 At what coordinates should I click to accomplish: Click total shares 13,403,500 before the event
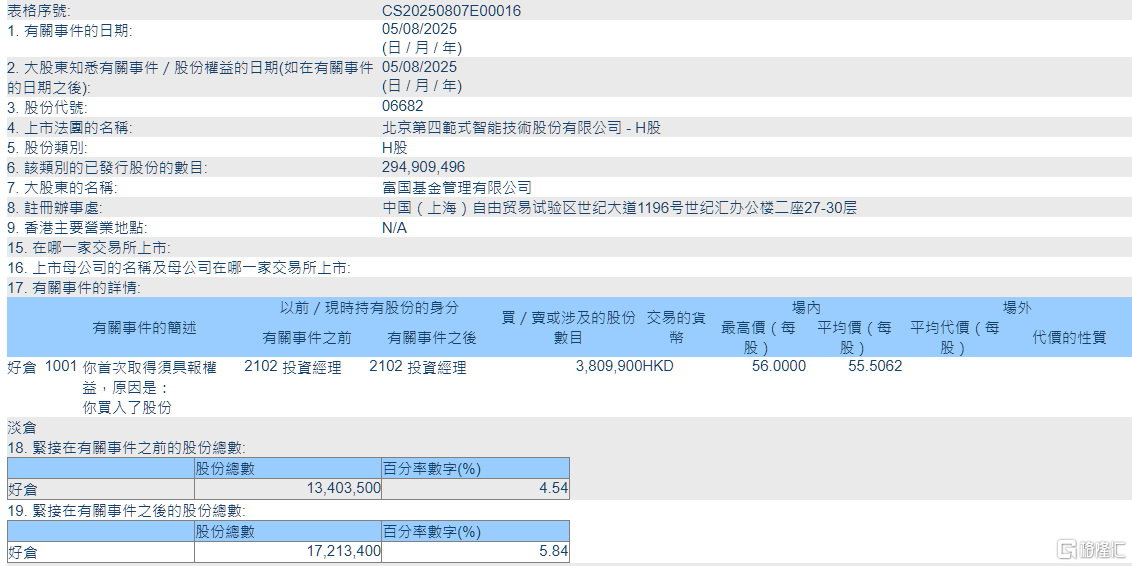pos(340,489)
